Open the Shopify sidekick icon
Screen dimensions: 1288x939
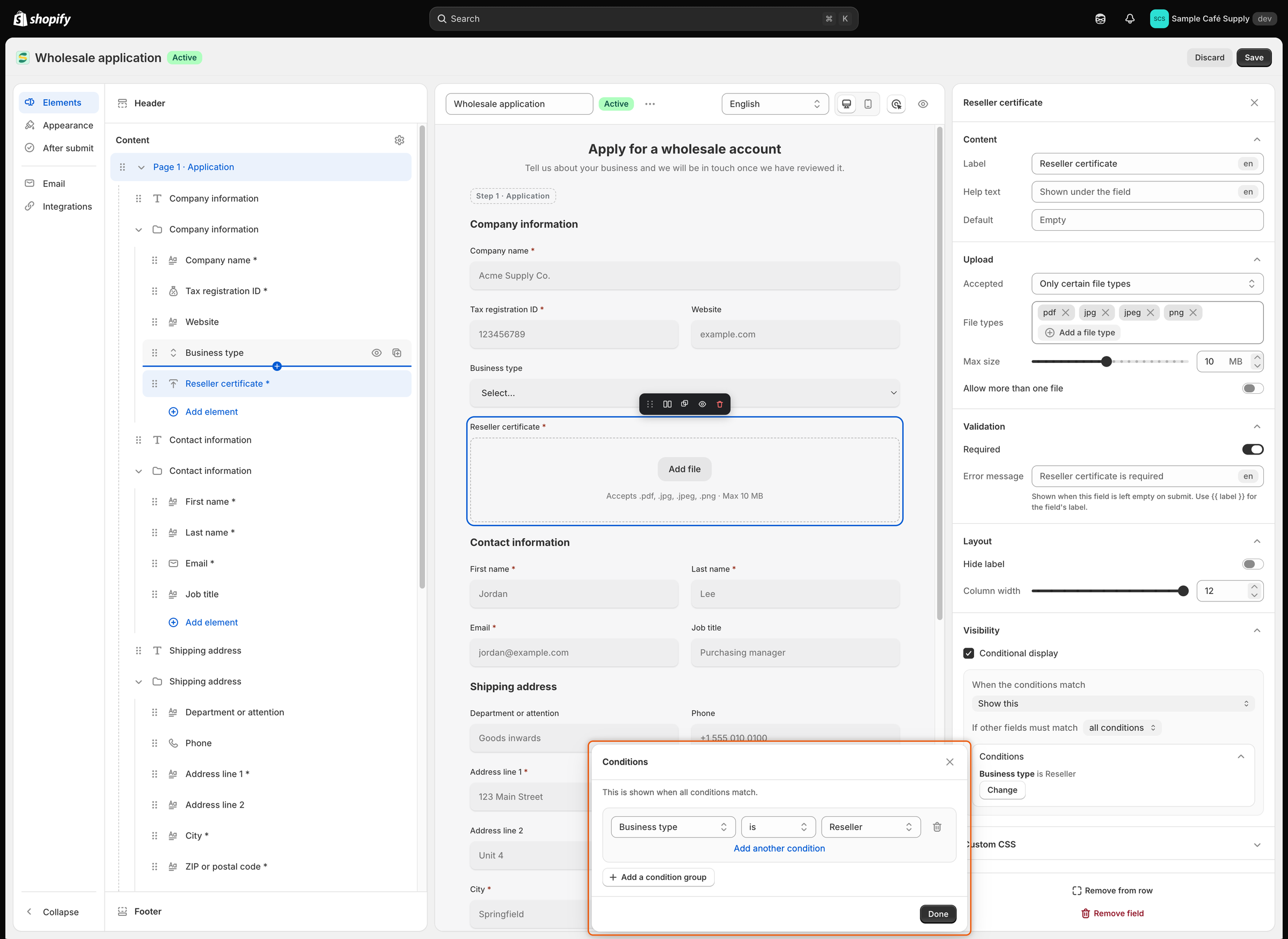[x=1100, y=19]
